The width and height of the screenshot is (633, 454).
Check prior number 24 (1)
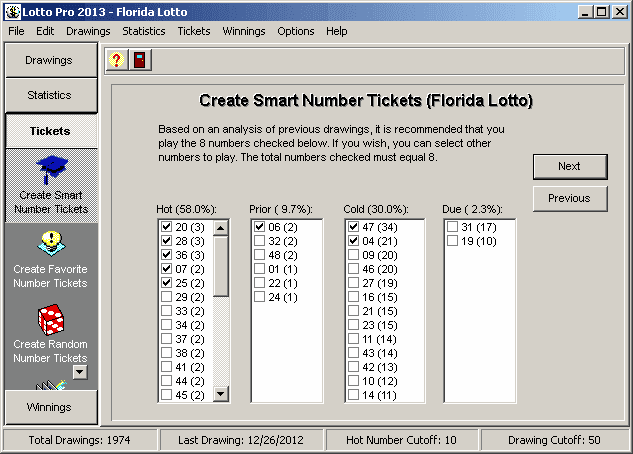point(260,297)
